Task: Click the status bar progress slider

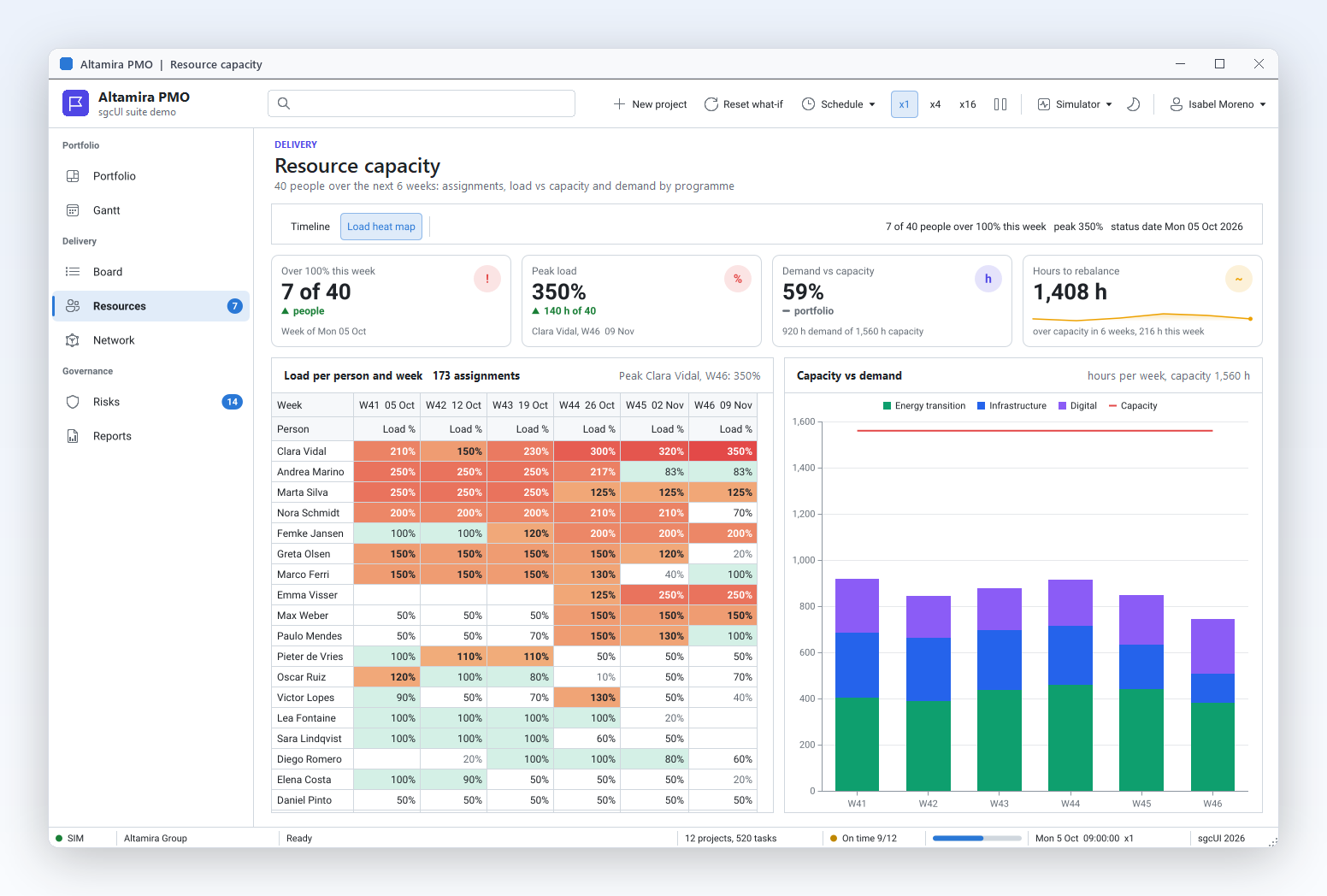Action: tap(976, 839)
